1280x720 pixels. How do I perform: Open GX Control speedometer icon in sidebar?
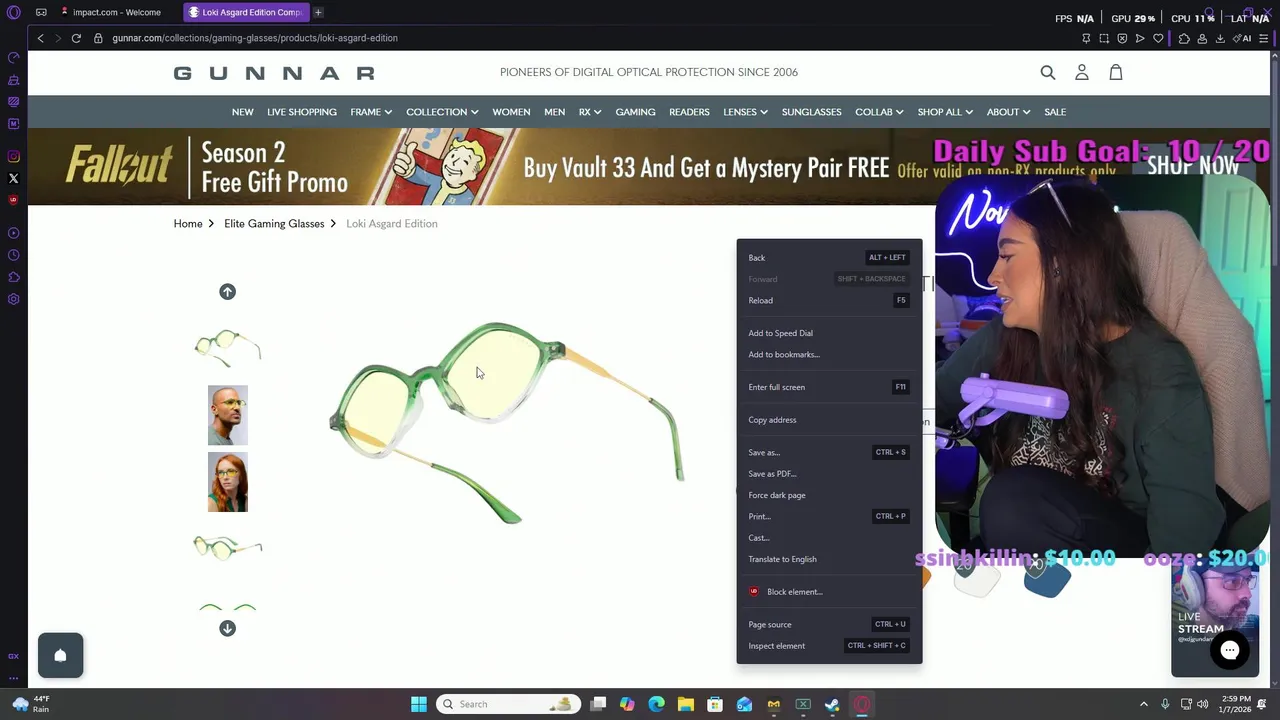(13, 57)
